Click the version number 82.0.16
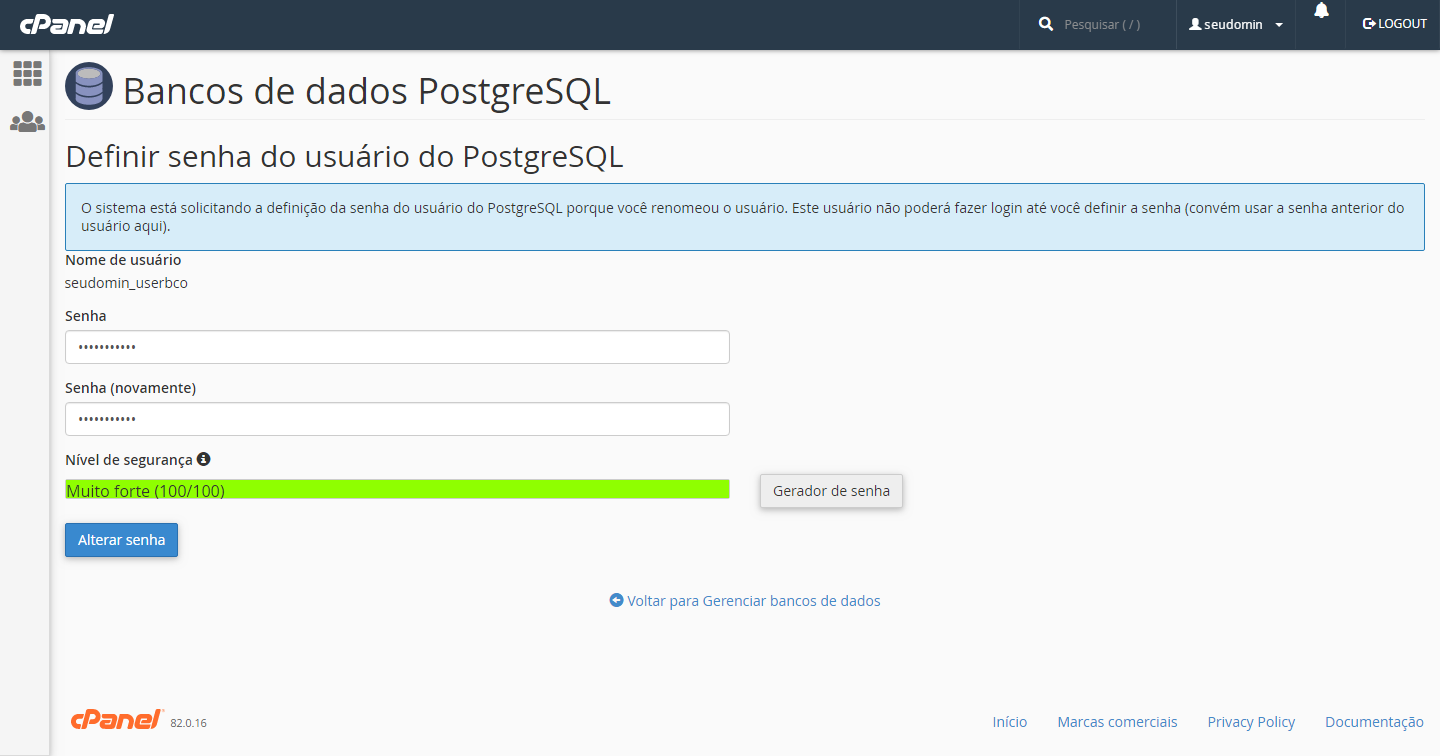 point(188,723)
